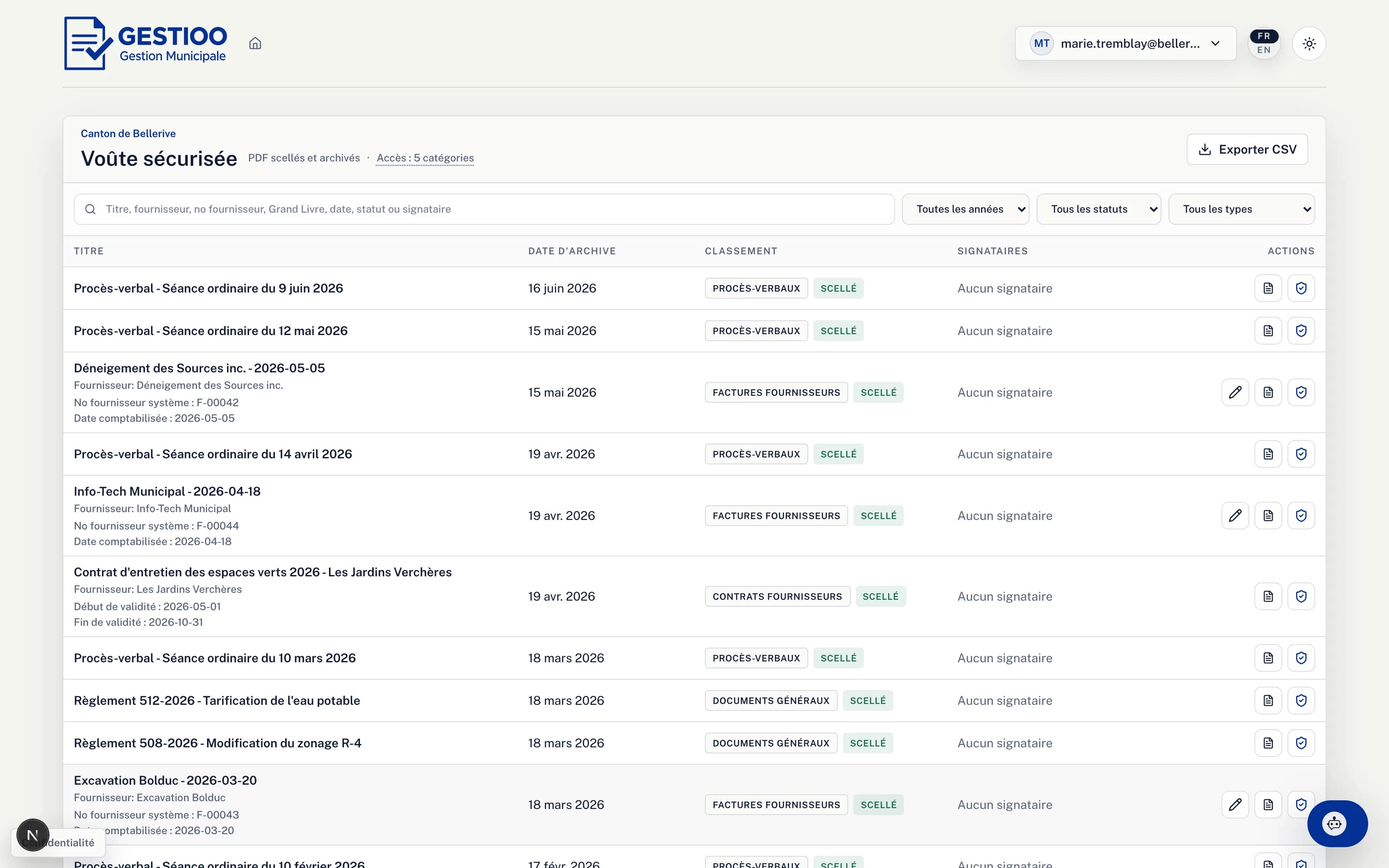Viewport: 1389px width, 868px height.
Task: Expand the marie.tremblay account menu
Action: pos(1125,44)
